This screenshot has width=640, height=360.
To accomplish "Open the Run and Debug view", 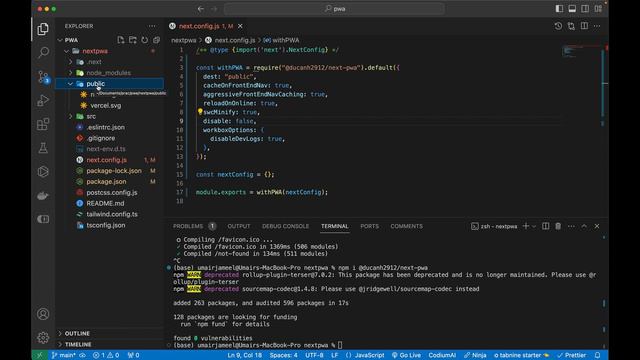I will pos(43,100).
